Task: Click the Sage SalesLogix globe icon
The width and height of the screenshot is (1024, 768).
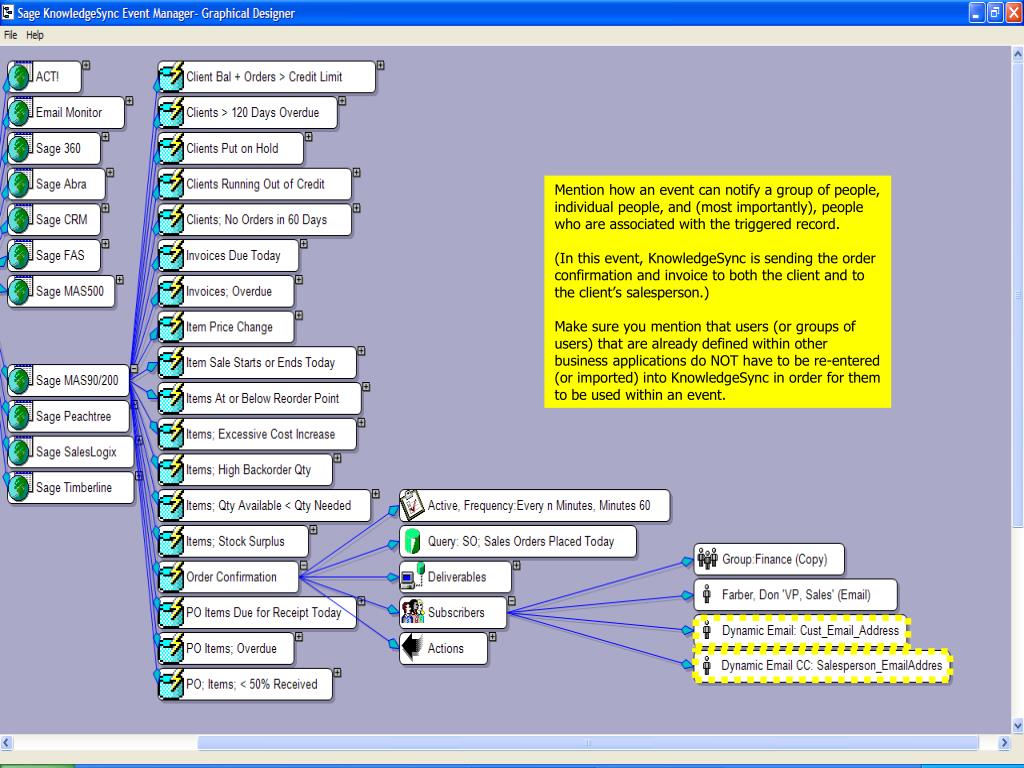Action: pyautogui.click(x=21, y=453)
